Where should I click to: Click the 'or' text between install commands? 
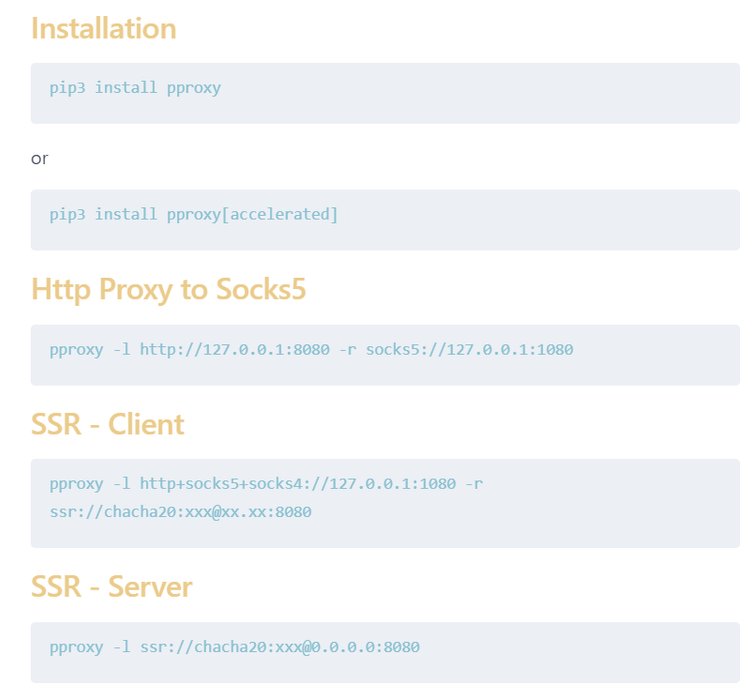(x=39, y=158)
